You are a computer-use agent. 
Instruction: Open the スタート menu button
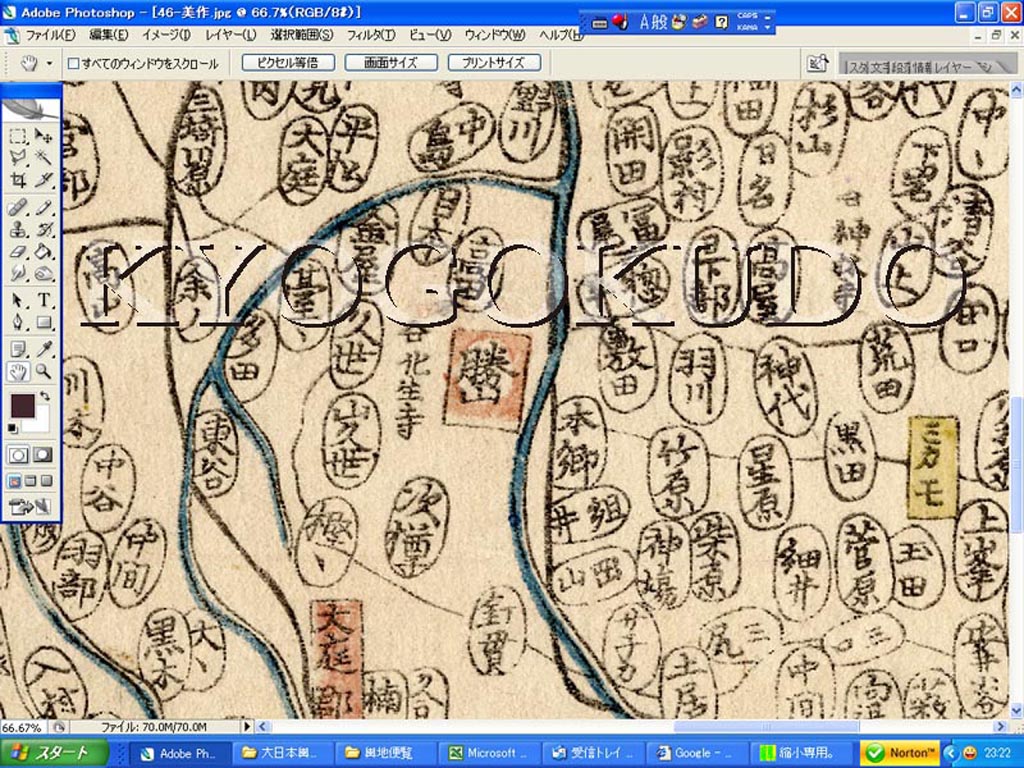54,752
